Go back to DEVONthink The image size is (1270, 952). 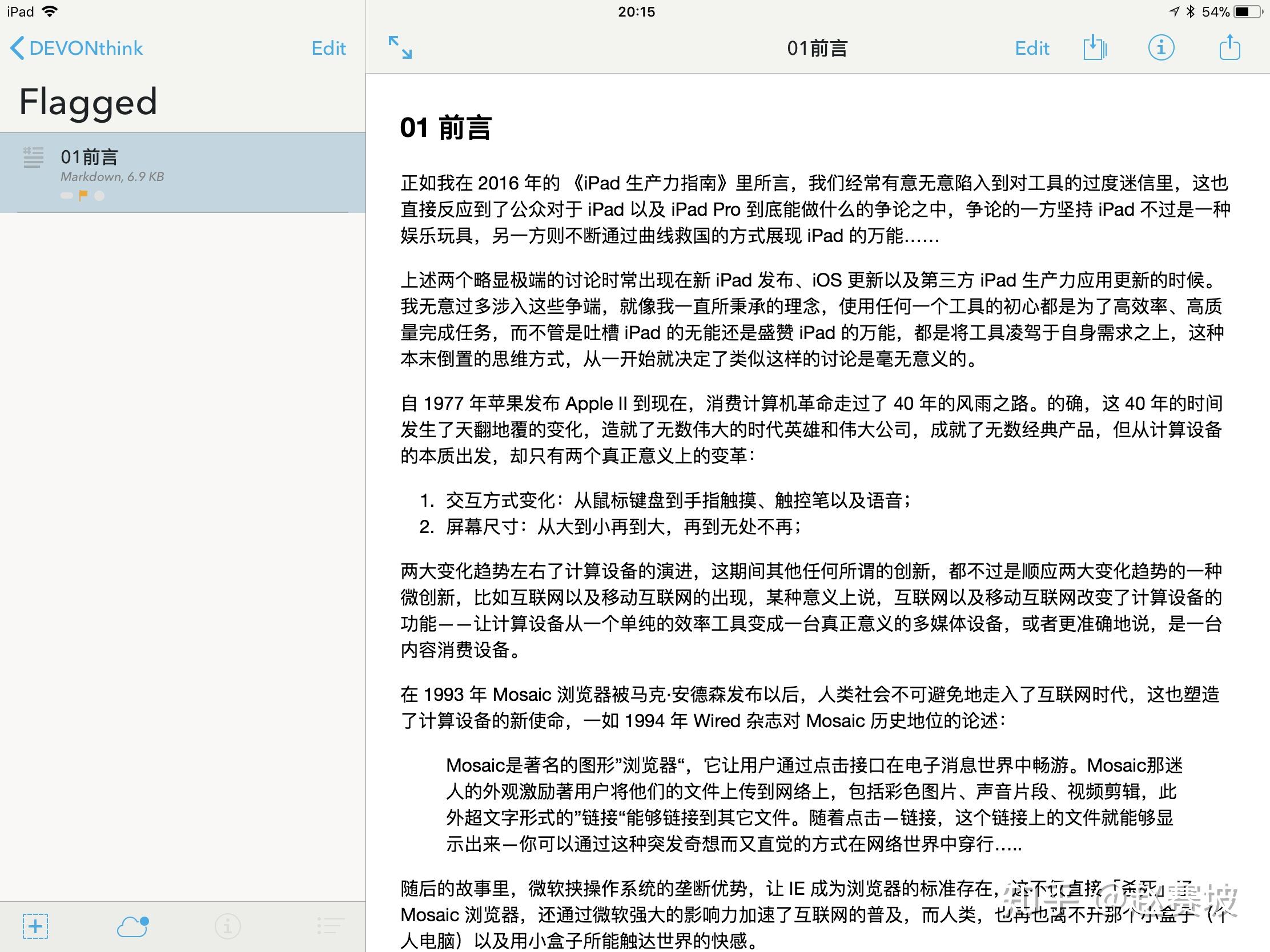[x=77, y=48]
